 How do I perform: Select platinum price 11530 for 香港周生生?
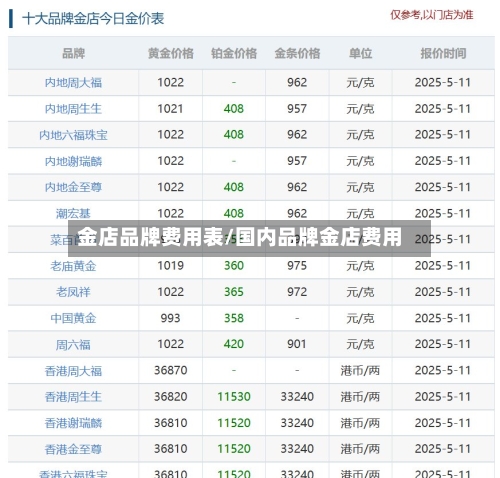[x=234, y=397]
